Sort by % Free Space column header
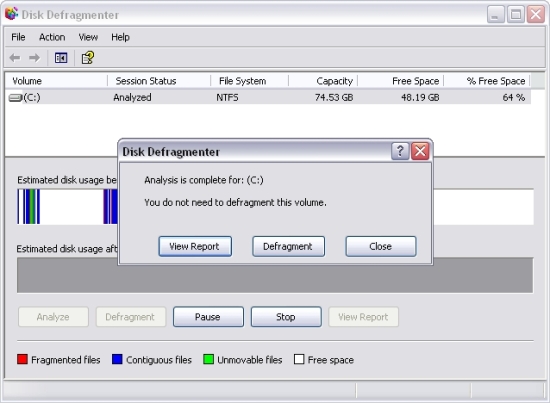Screen dimensions: 550x403 pos(487,81)
